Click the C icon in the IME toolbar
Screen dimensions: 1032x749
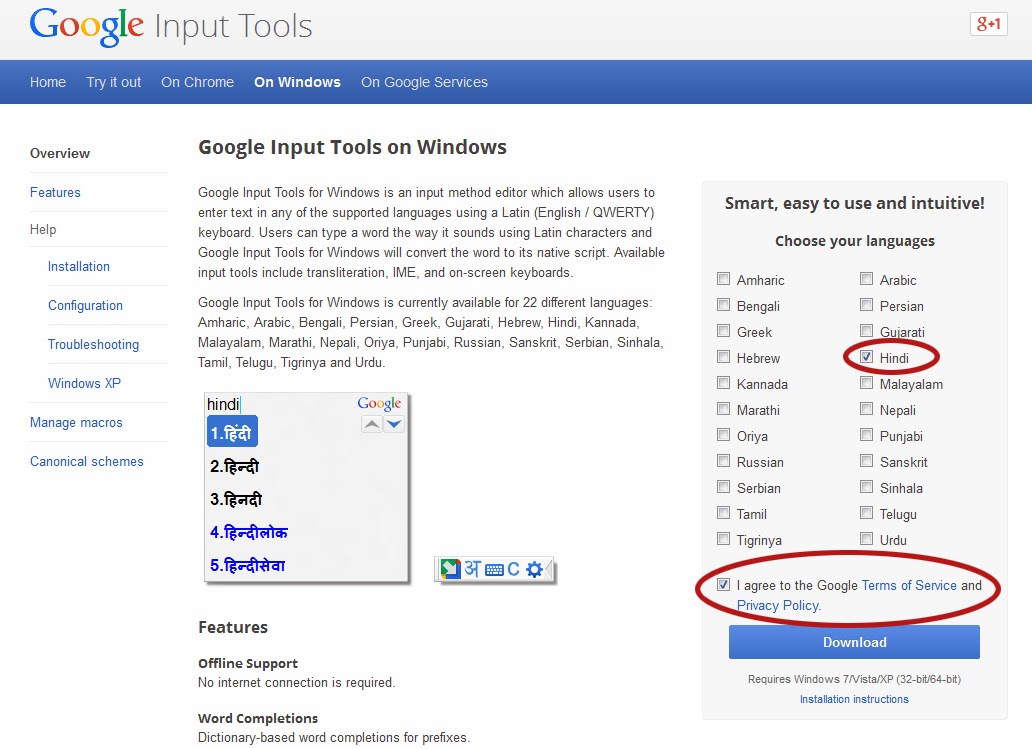coord(513,569)
